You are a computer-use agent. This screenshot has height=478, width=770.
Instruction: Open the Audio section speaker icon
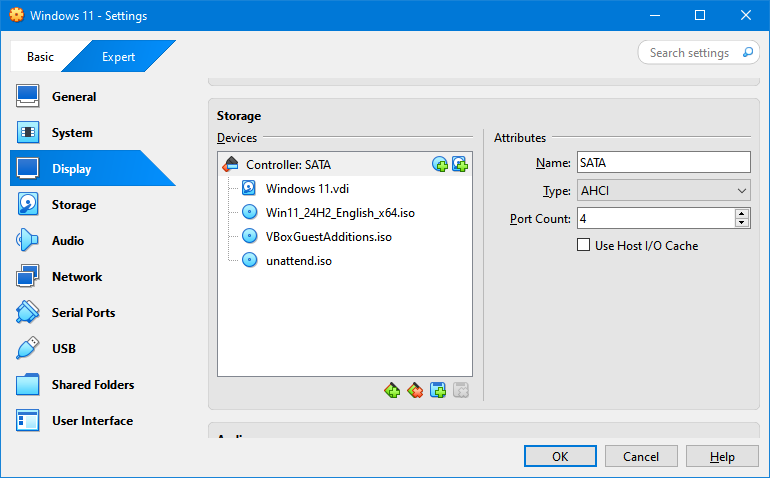pos(28,240)
